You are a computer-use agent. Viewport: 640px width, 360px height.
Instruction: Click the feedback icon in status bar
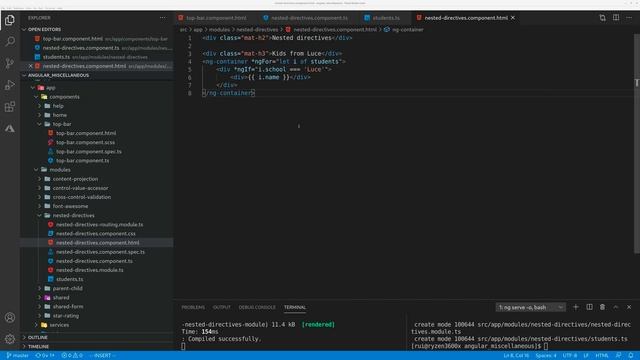pyautogui.click(x=619, y=356)
